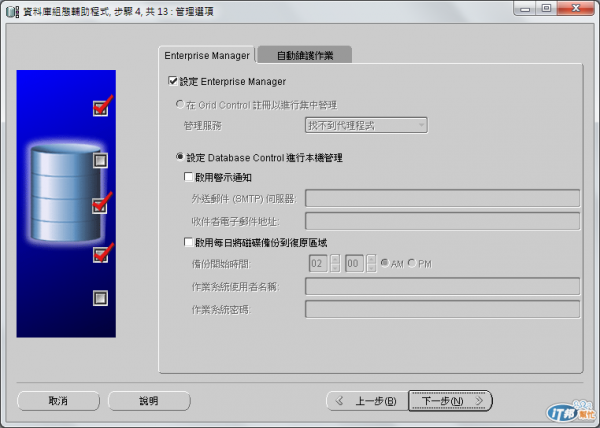Enable 啟用每日將磁碟備份到復原區域 checkbox

(188, 242)
